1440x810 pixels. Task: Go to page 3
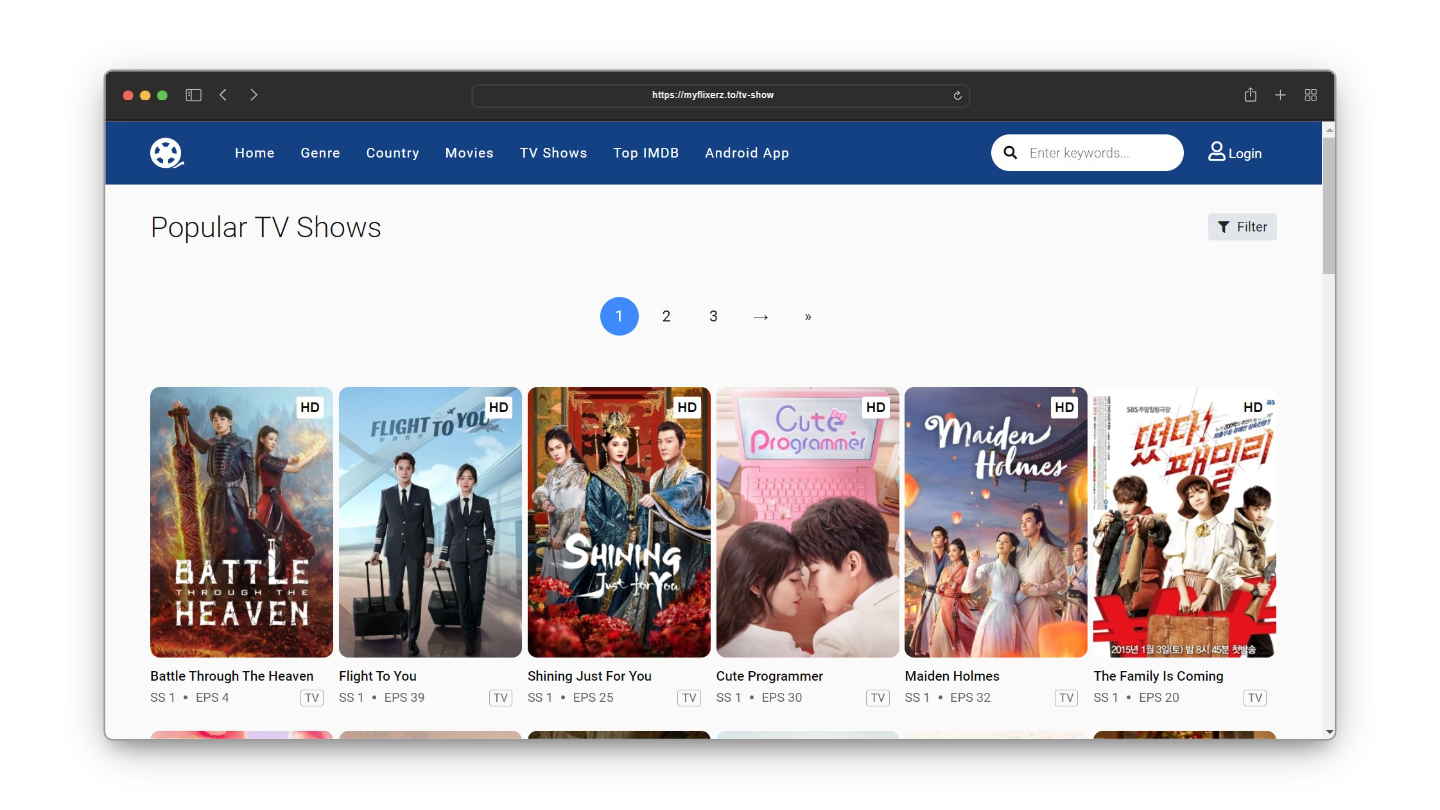point(713,316)
